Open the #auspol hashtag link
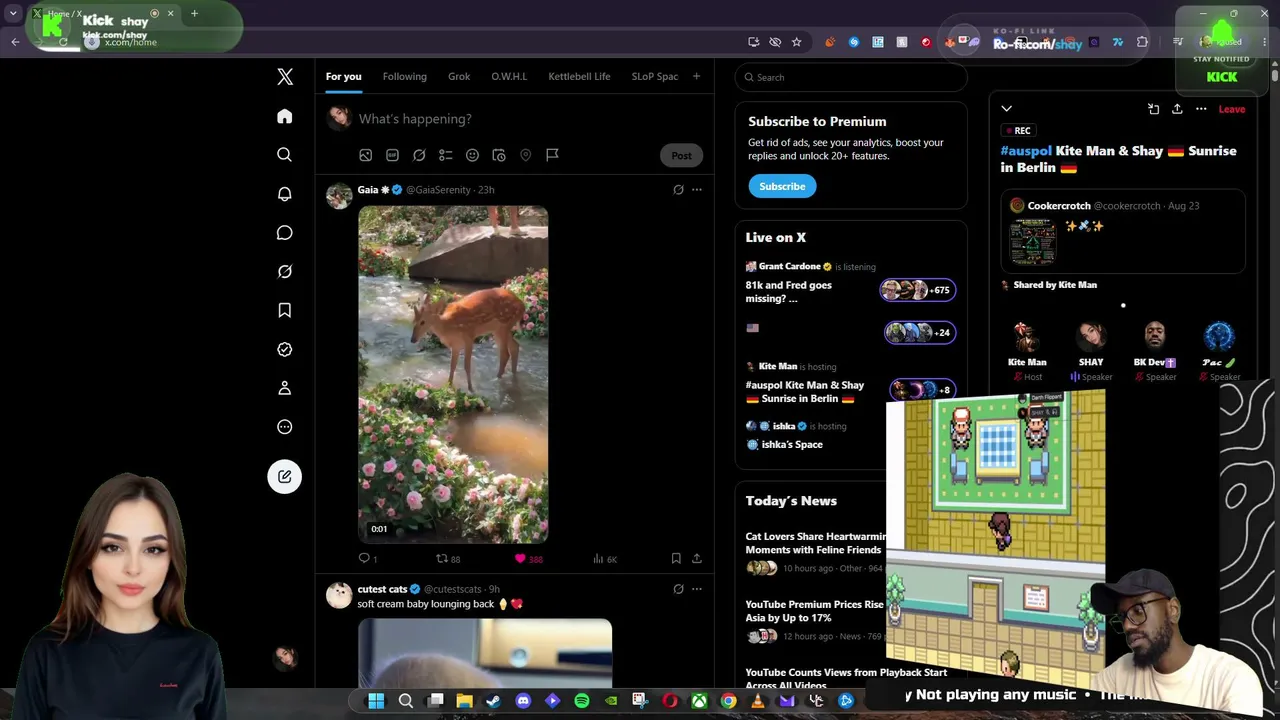Image resolution: width=1280 pixels, height=720 pixels. pos(1026,151)
